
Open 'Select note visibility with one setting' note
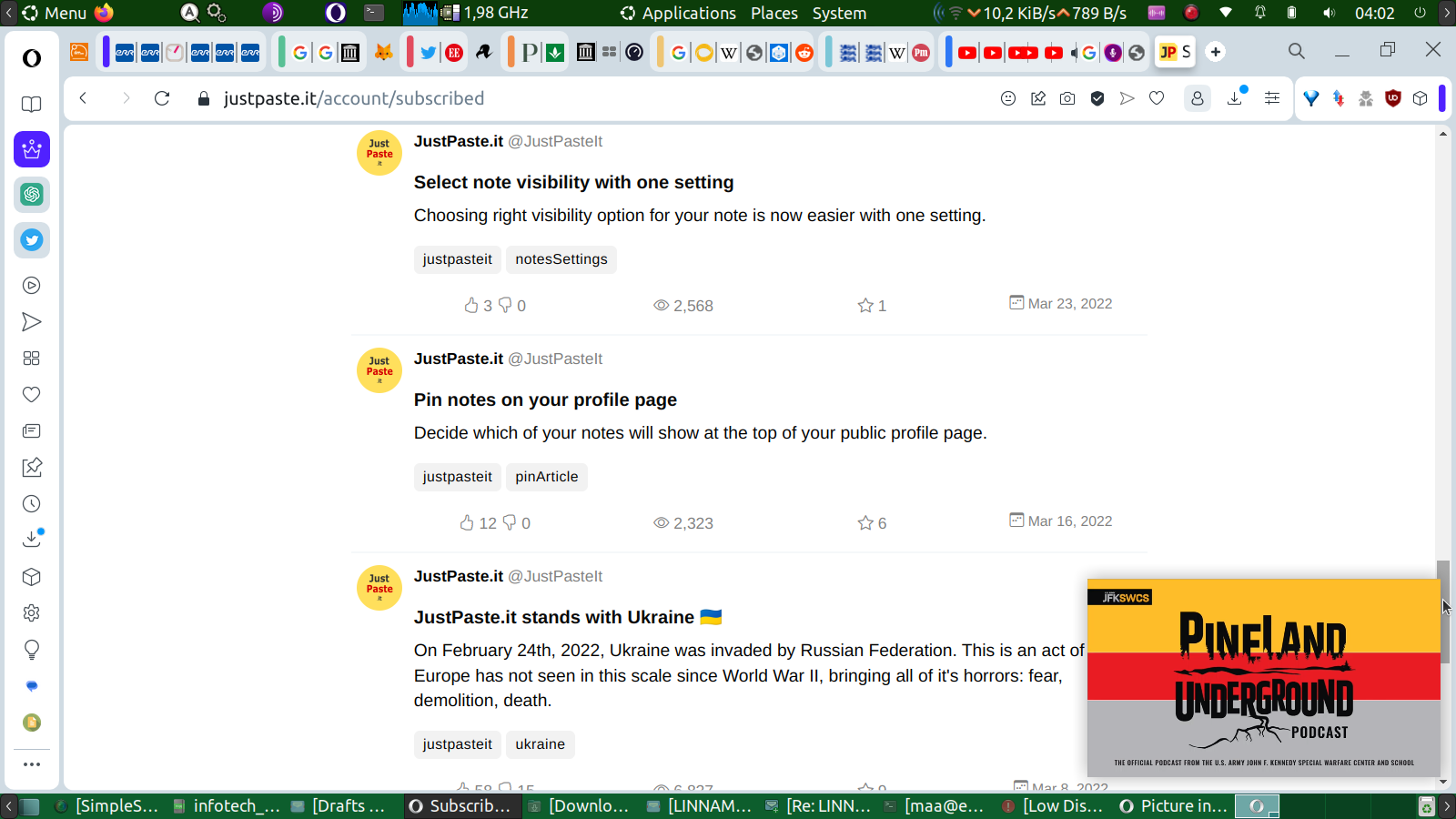pos(573,182)
